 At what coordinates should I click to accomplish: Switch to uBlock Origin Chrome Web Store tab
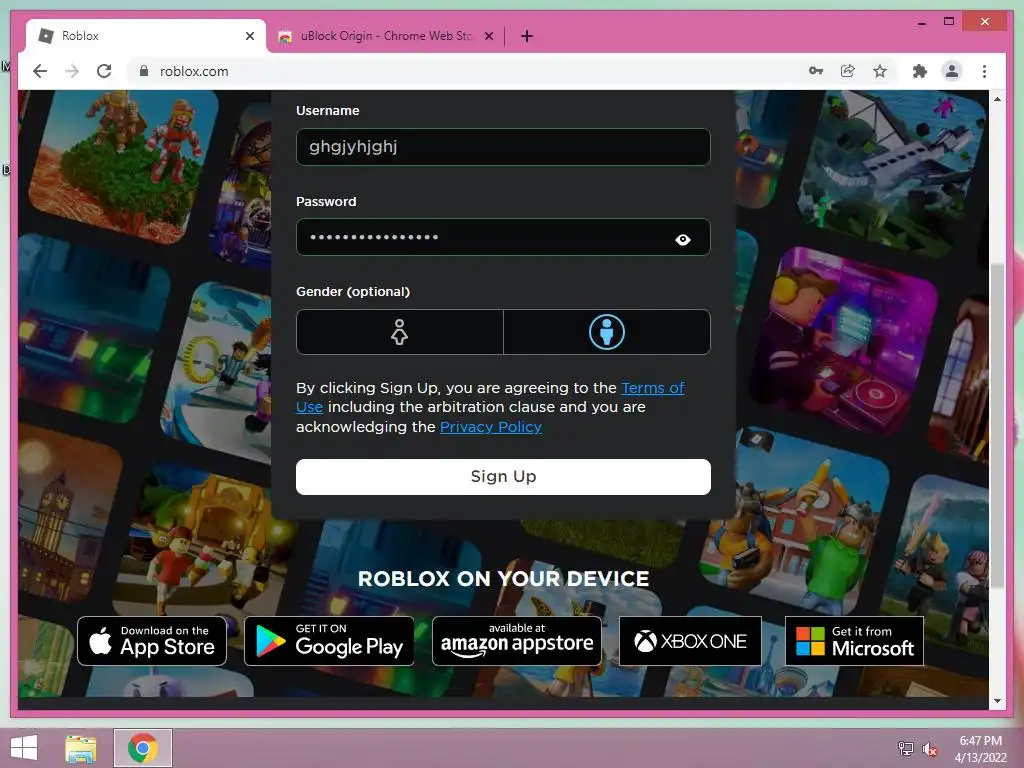coord(385,36)
